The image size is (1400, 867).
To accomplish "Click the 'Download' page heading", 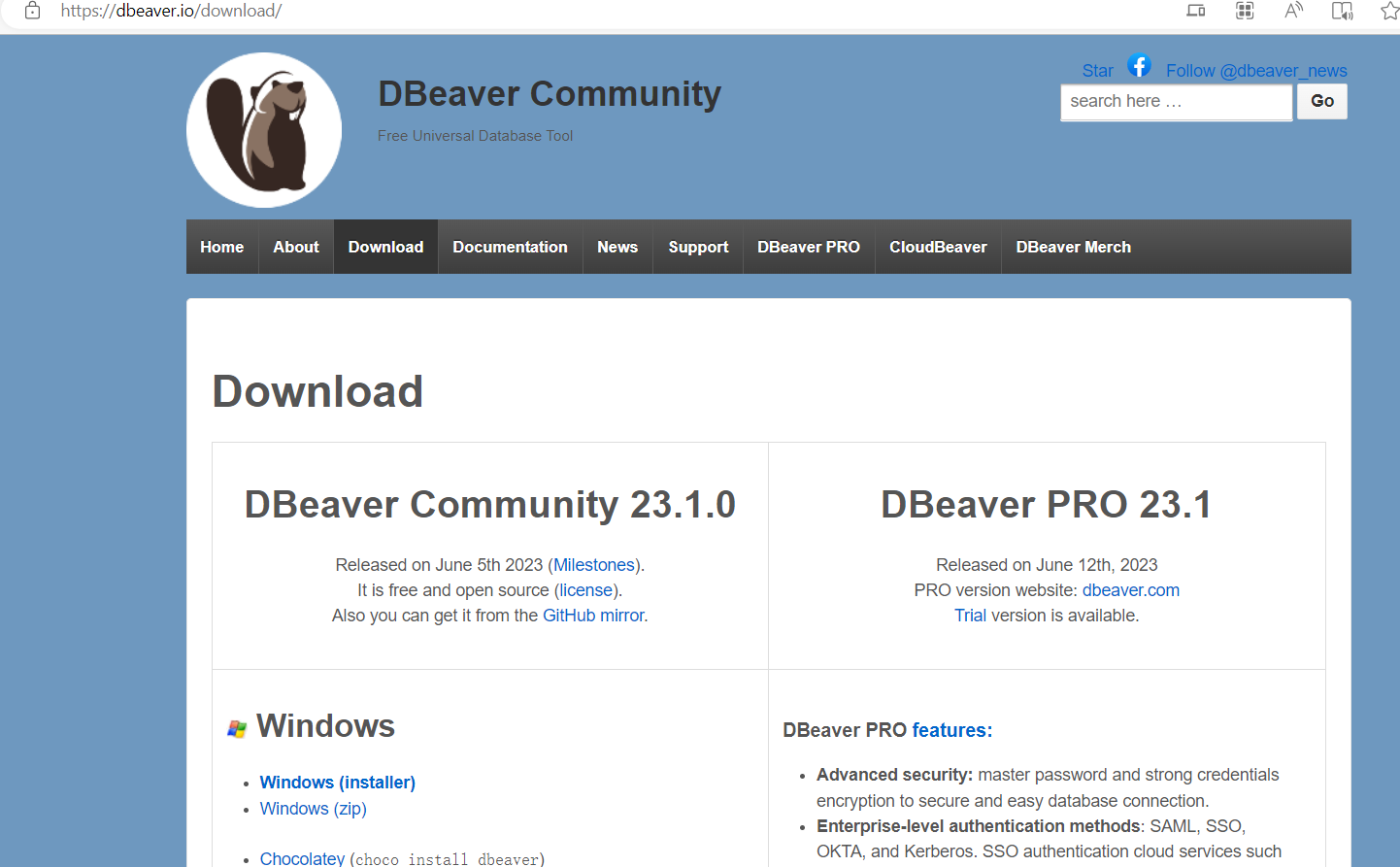I will click(317, 391).
